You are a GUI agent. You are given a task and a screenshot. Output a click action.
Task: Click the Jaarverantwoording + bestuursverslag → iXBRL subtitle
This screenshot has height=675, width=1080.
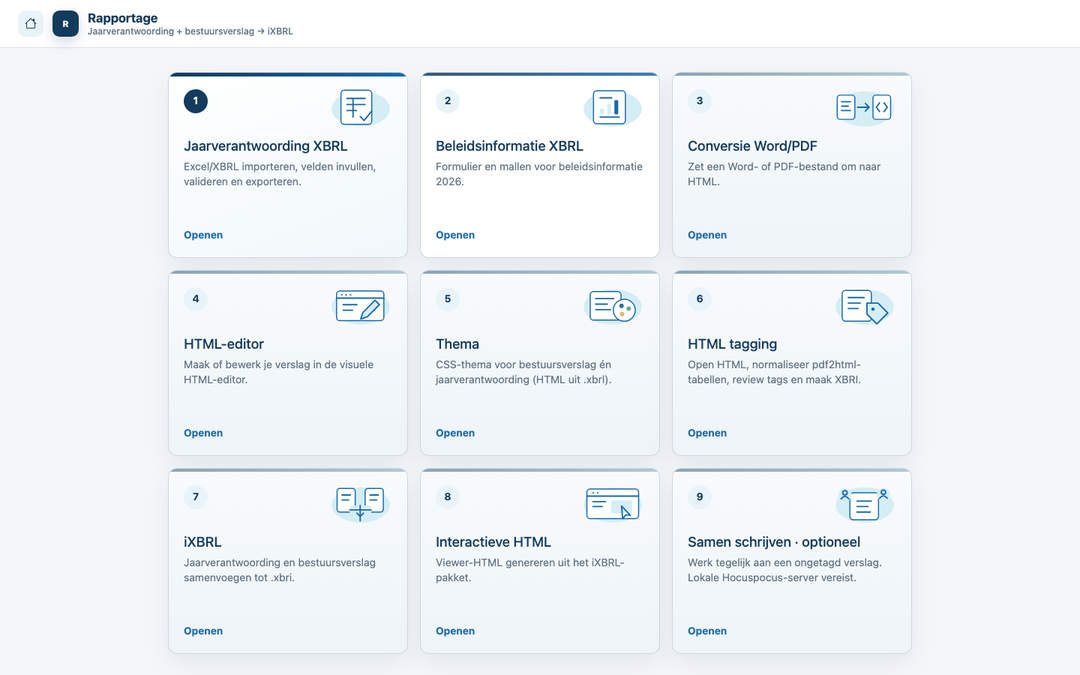click(x=190, y=32)
